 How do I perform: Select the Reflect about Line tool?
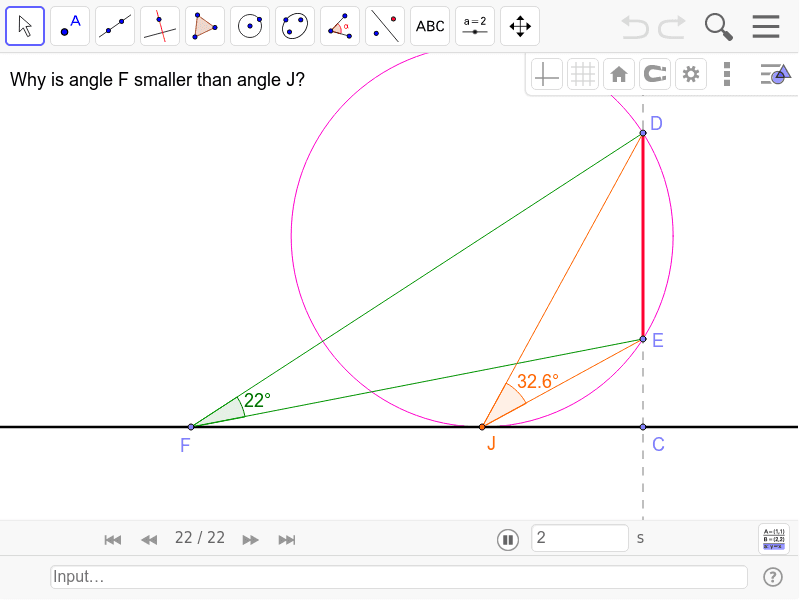384,26
